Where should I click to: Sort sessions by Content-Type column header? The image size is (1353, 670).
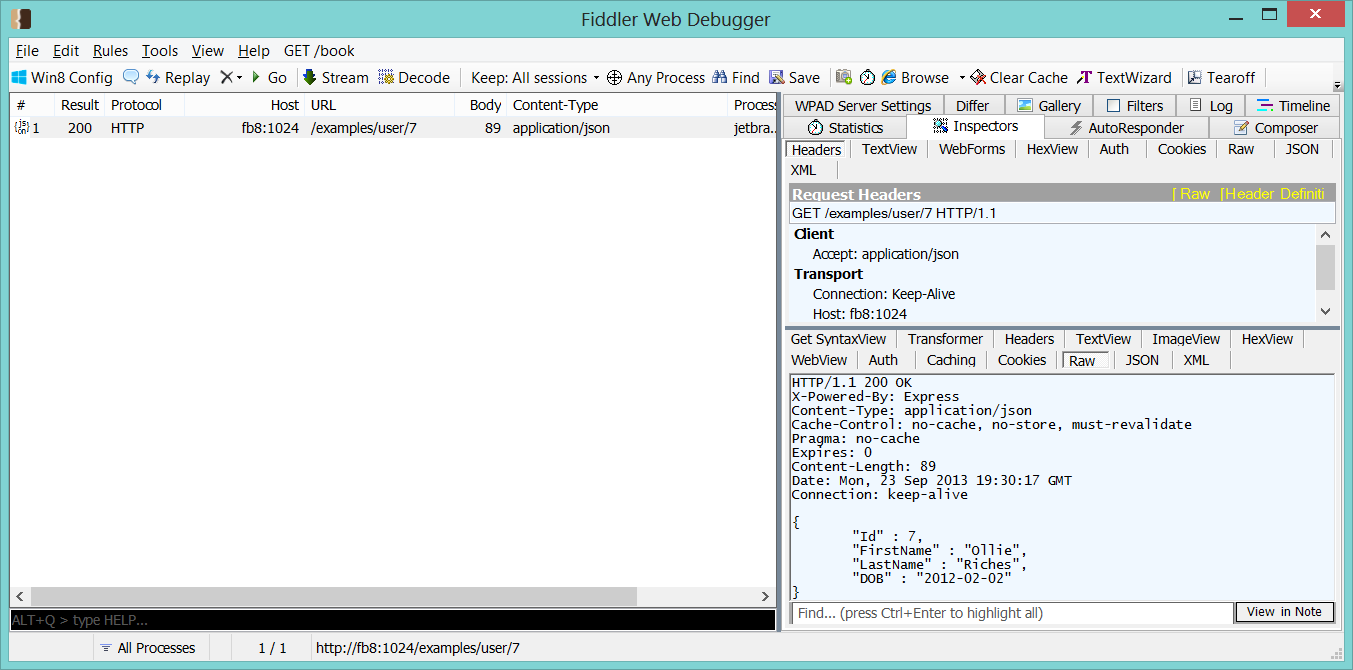(617, 105)
